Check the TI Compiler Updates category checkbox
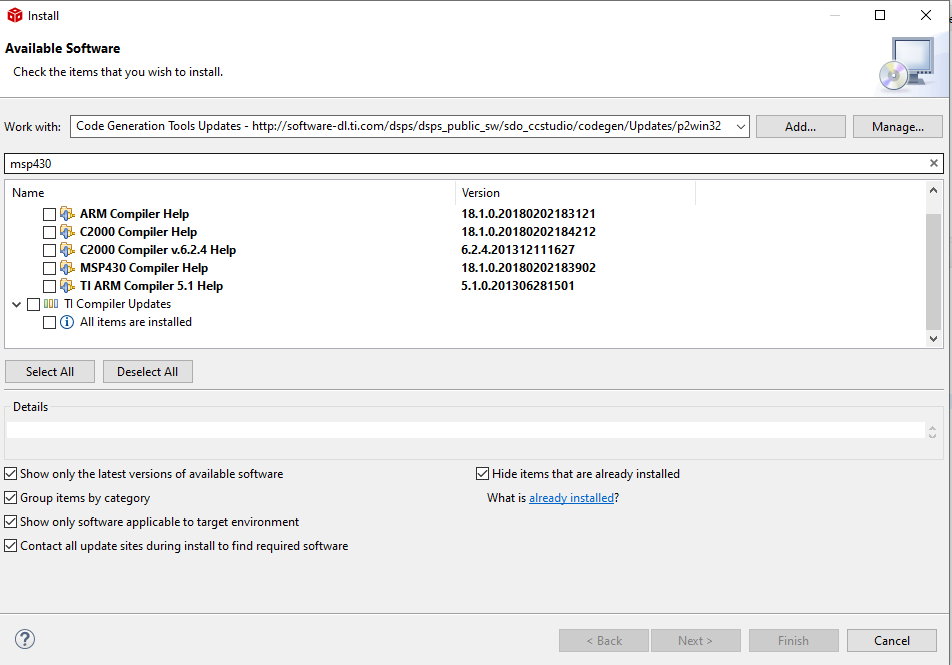This screenshot has width=952, height=665. tap(33, 304)
